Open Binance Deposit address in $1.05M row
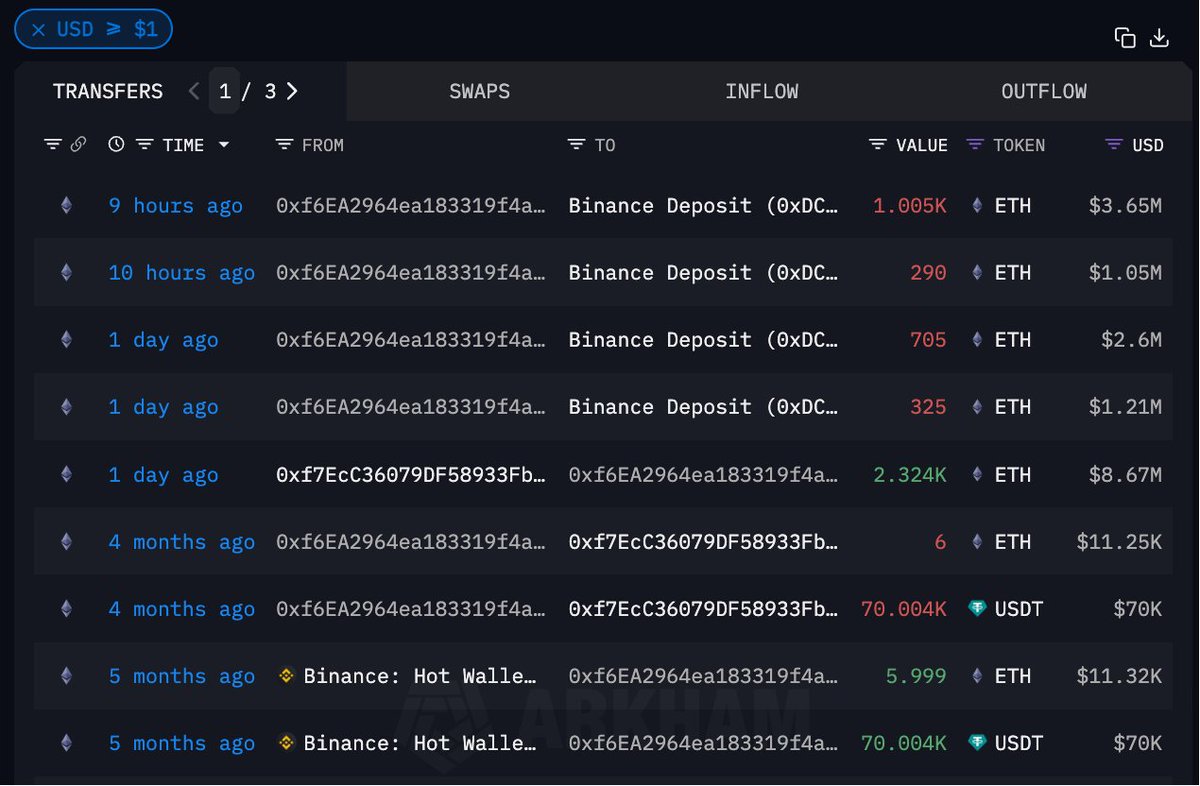Viewport: 1200px width, 786px height. (704, 273)
